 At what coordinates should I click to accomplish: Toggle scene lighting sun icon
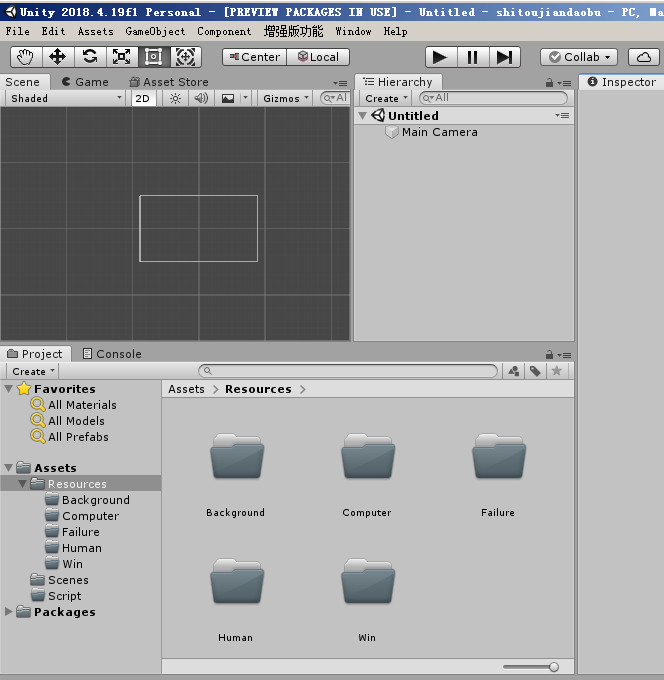175,98
